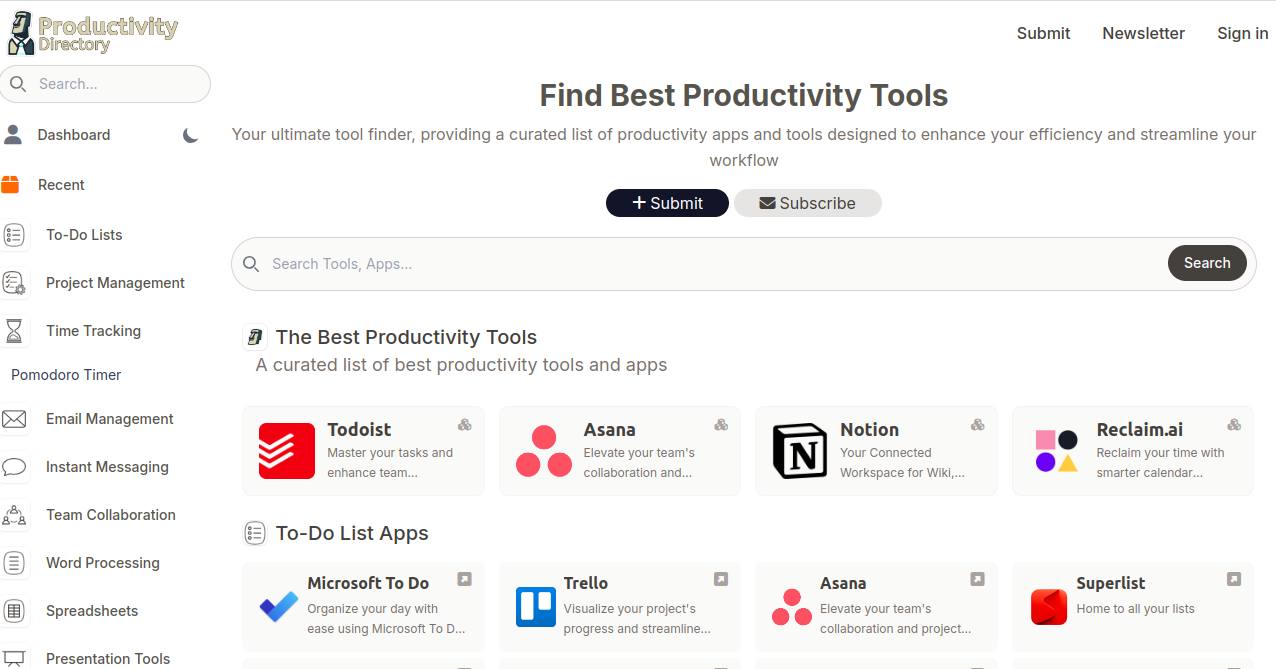Click the Recent orange calendar icon

point(11,185)
